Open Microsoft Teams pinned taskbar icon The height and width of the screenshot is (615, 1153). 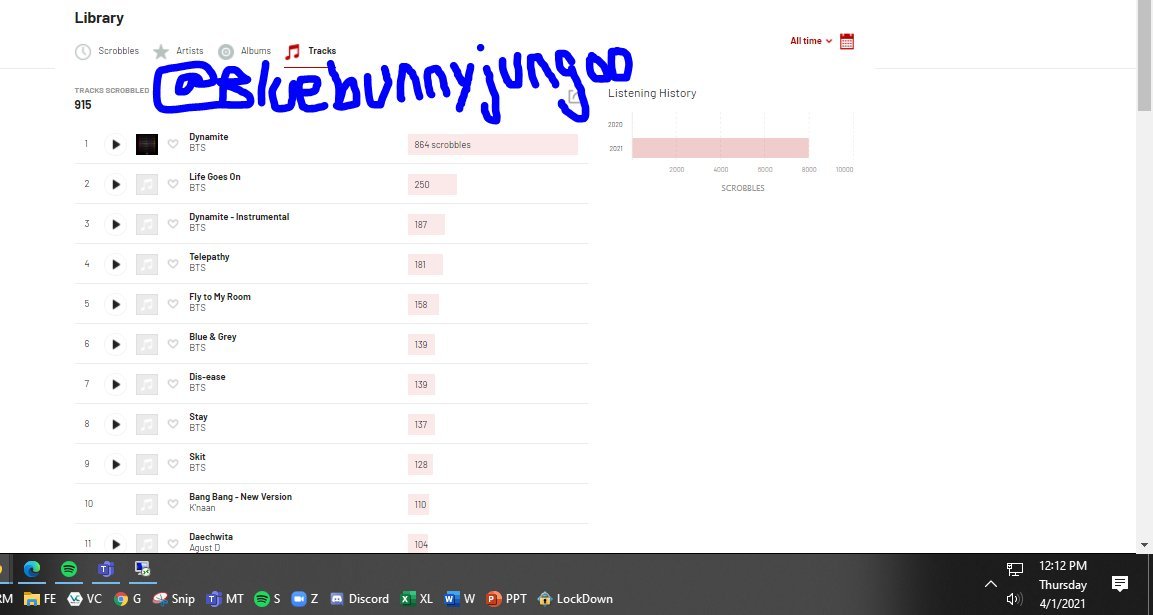106,569
